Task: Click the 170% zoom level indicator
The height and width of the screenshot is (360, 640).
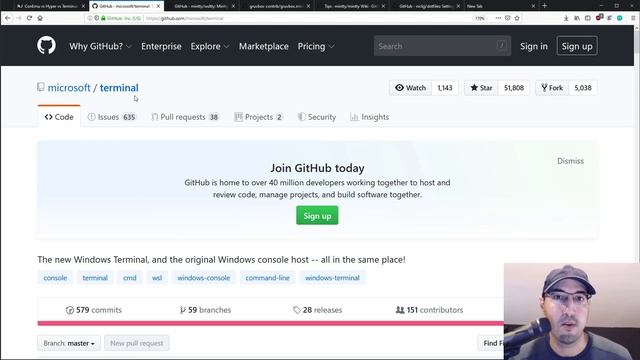Action: [480, 18]
